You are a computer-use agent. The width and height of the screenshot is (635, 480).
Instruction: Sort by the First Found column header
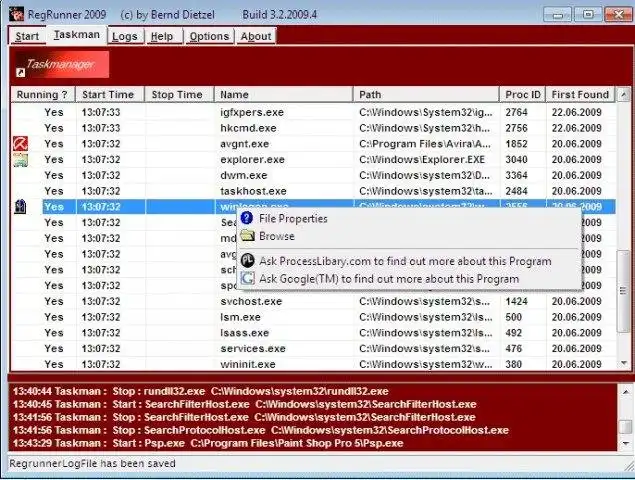coord(580,94)
